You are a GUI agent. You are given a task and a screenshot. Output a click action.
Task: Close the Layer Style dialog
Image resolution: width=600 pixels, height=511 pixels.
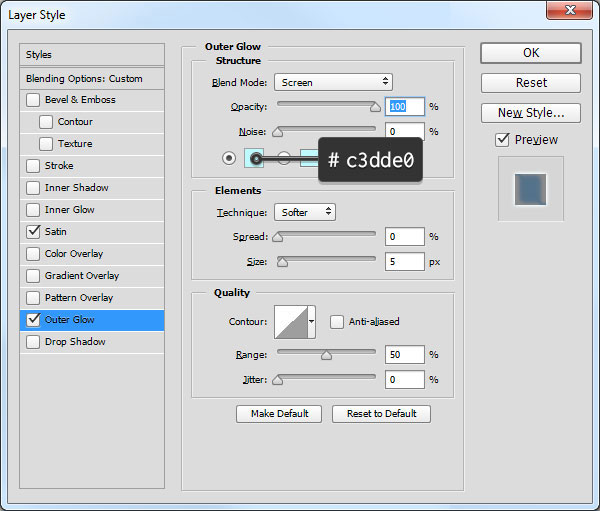pyautogui.click(x=569, y=10)
